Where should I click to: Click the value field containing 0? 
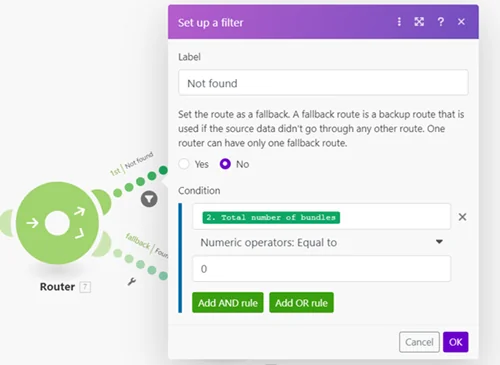[322, 269]
